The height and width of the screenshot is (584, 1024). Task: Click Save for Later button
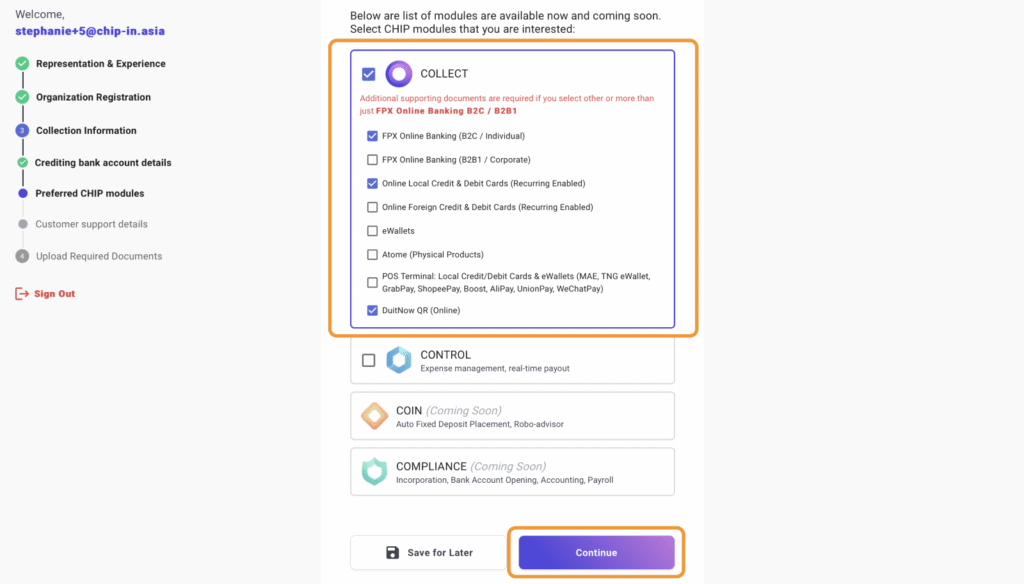tap(429, 552)
